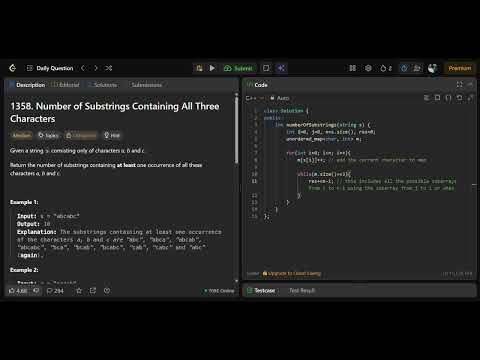Click the cursor position status in editor
This screenshot has height=360, width=480.
(x=457, y=274)
